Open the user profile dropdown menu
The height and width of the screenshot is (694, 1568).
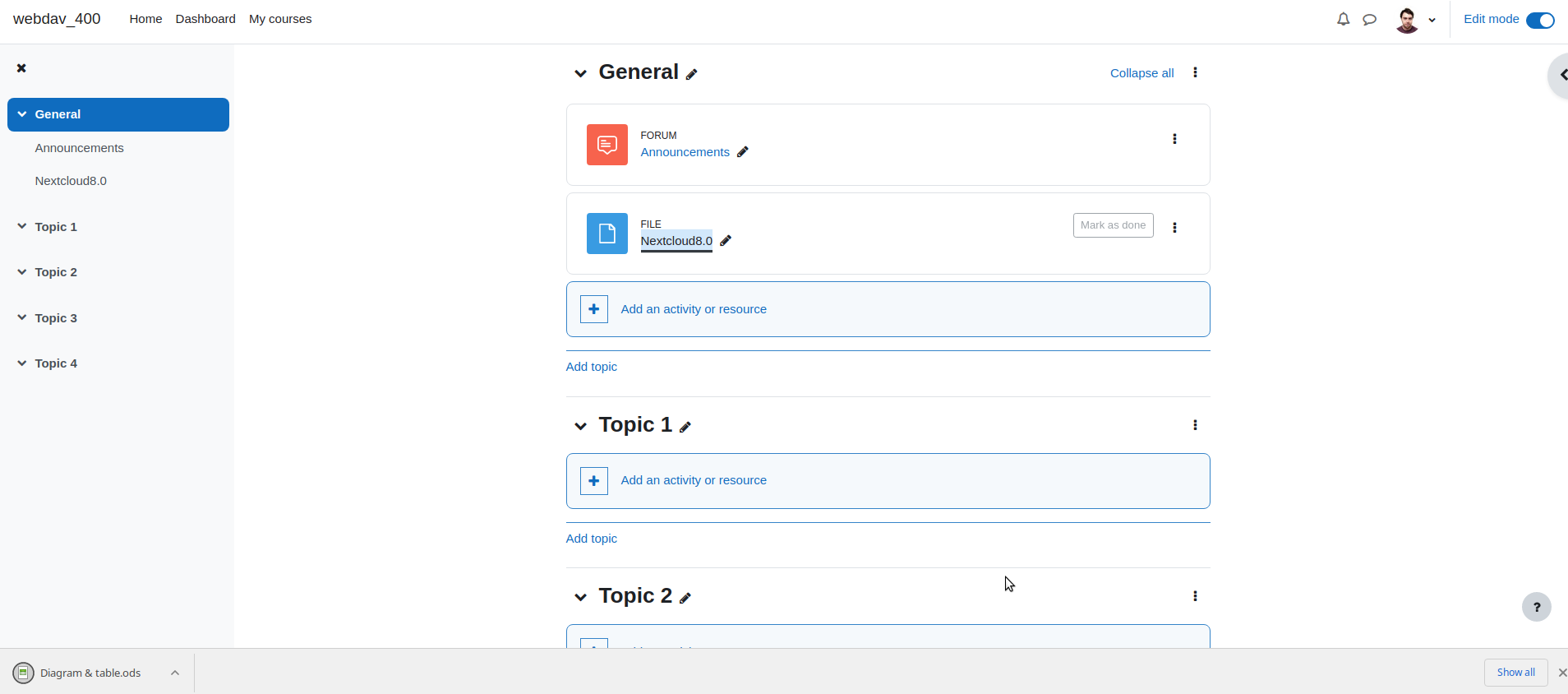coord(1415,20)
